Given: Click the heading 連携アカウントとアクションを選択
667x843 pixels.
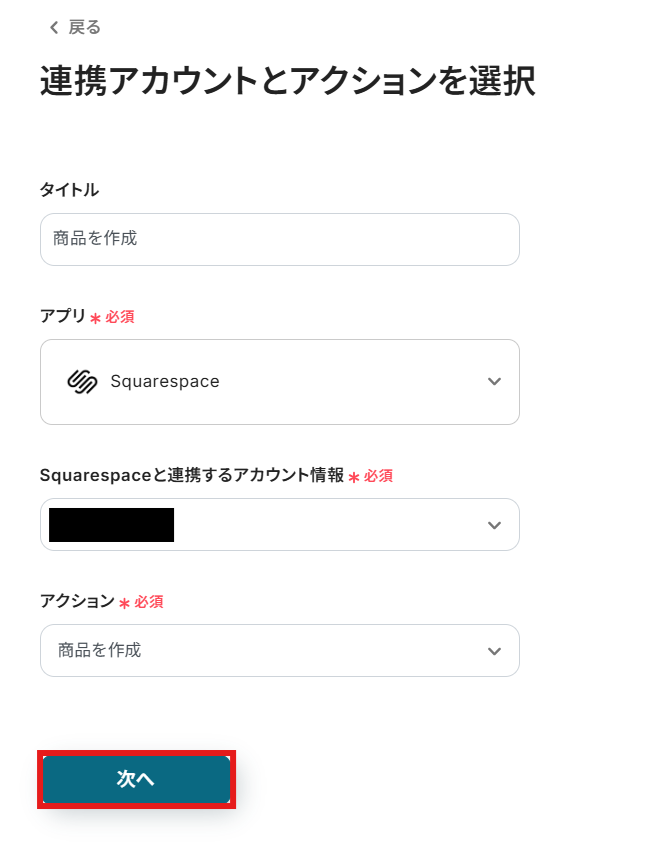Looking at the screenshot, I should tap(288, 82).
